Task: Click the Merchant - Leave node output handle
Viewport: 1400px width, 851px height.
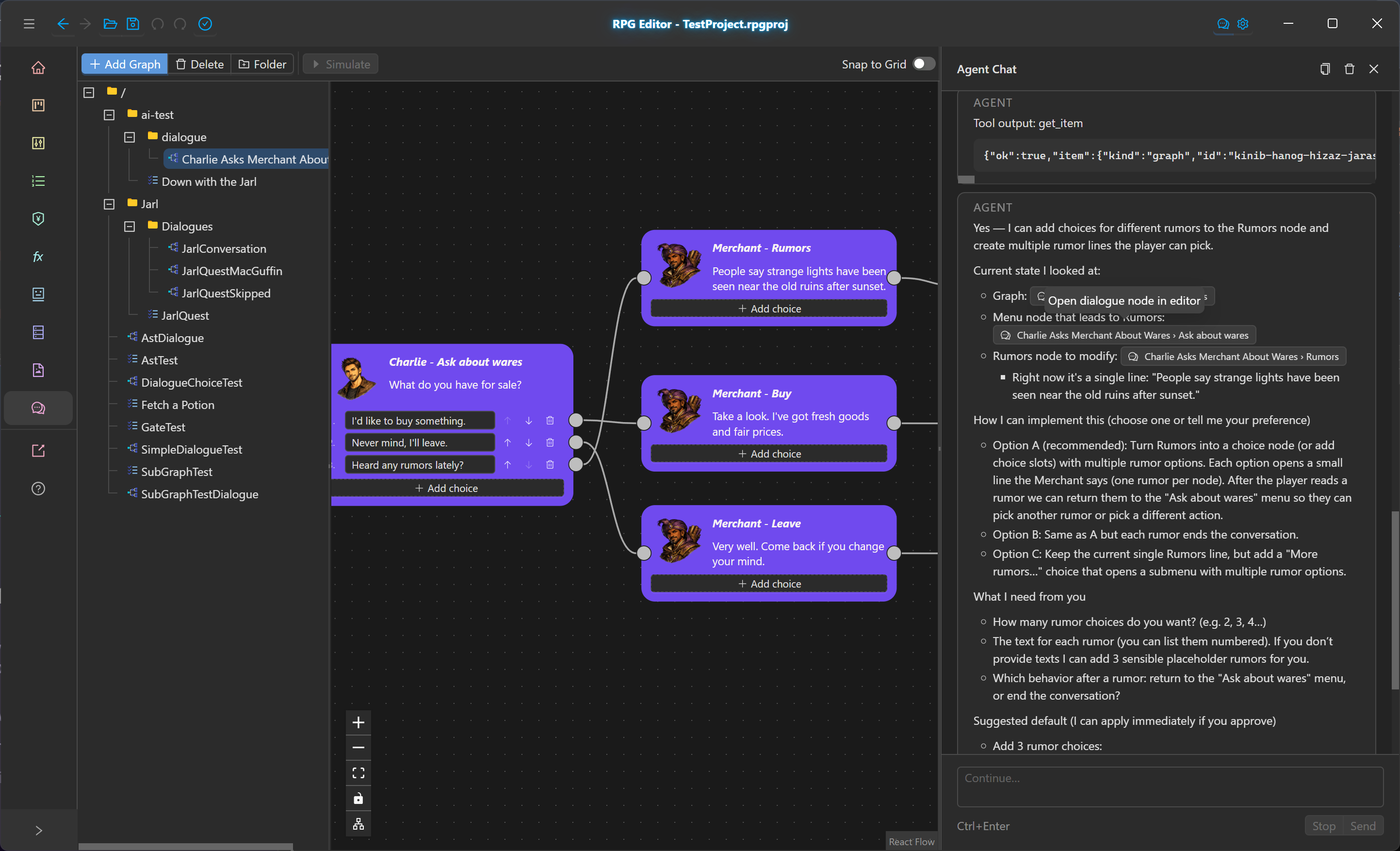Action: (x=894, y=553)
